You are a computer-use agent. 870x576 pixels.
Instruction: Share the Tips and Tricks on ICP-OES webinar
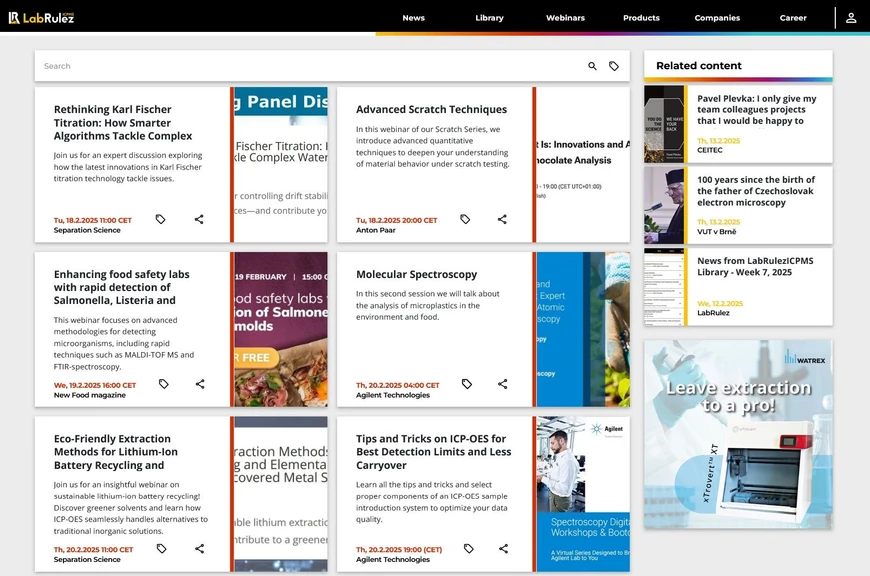(x=503, y=549)
